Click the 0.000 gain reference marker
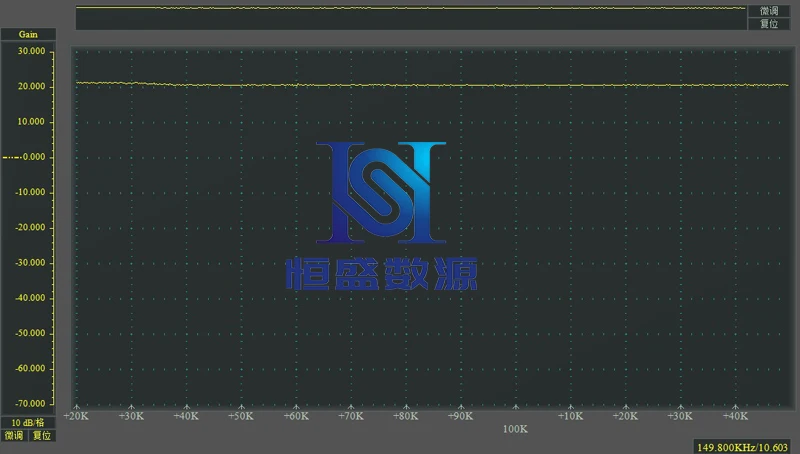This screenshot has width=800, height=454. 24,157
